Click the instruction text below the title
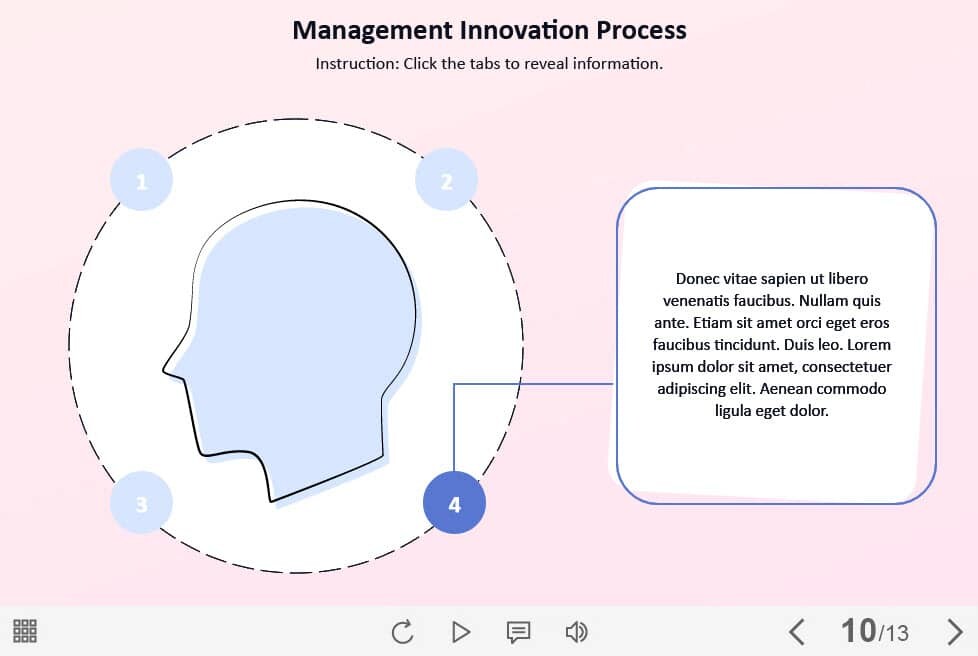The width and height of the screenshot is (978, 656). (489, 63)
